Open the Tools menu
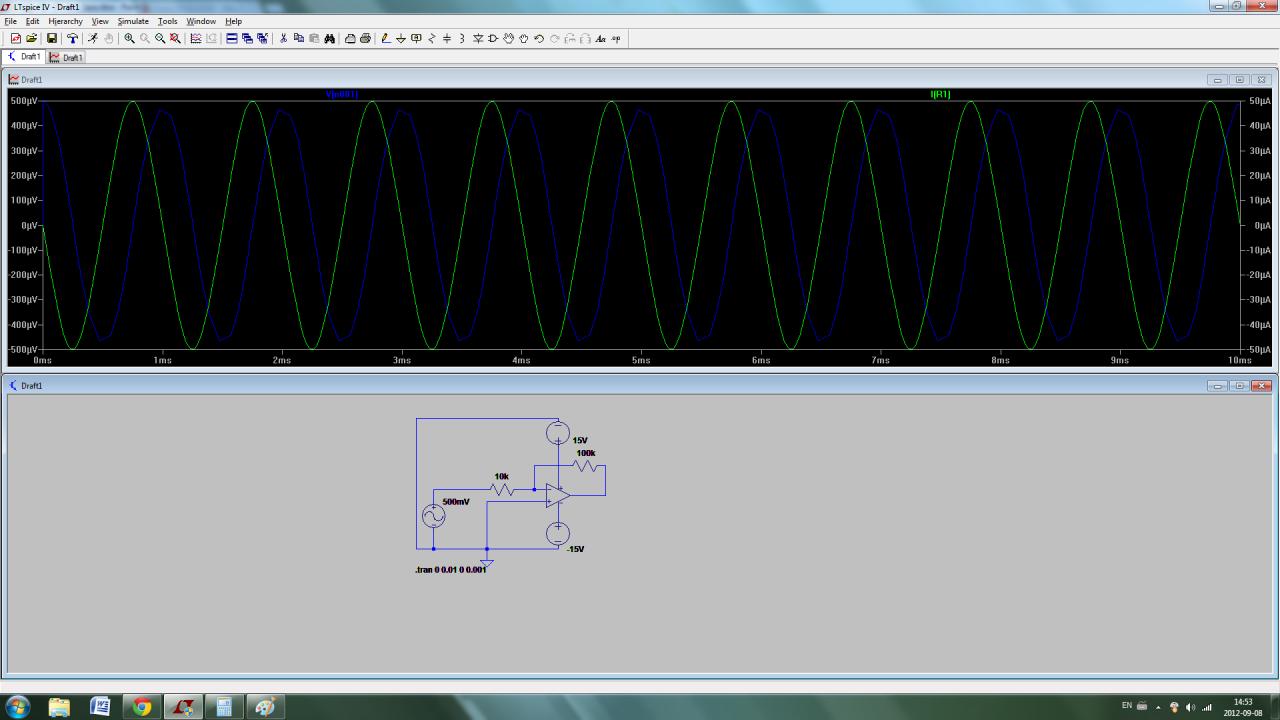 (x=167, y=21)
